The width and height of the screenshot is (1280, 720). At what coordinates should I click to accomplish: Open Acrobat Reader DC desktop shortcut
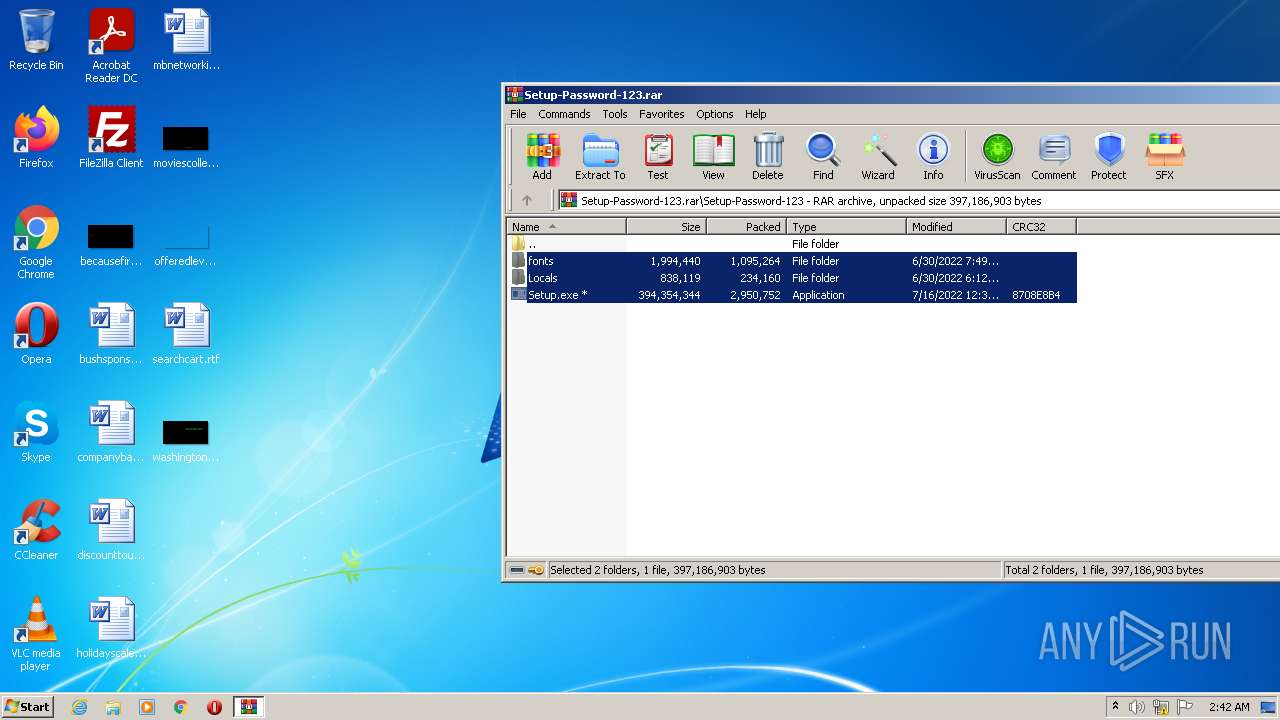click(111, 46)
